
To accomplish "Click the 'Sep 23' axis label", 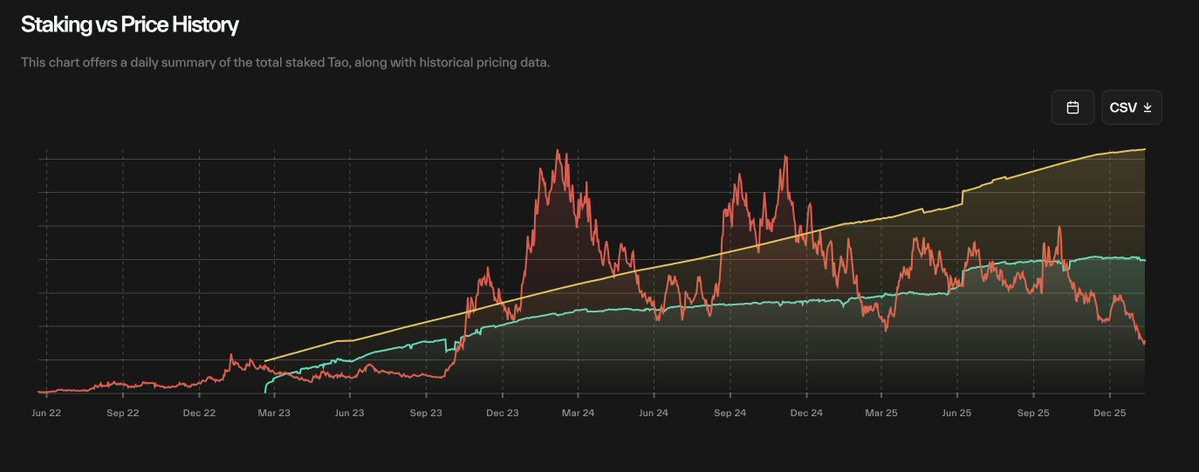I will pos(426,412).
